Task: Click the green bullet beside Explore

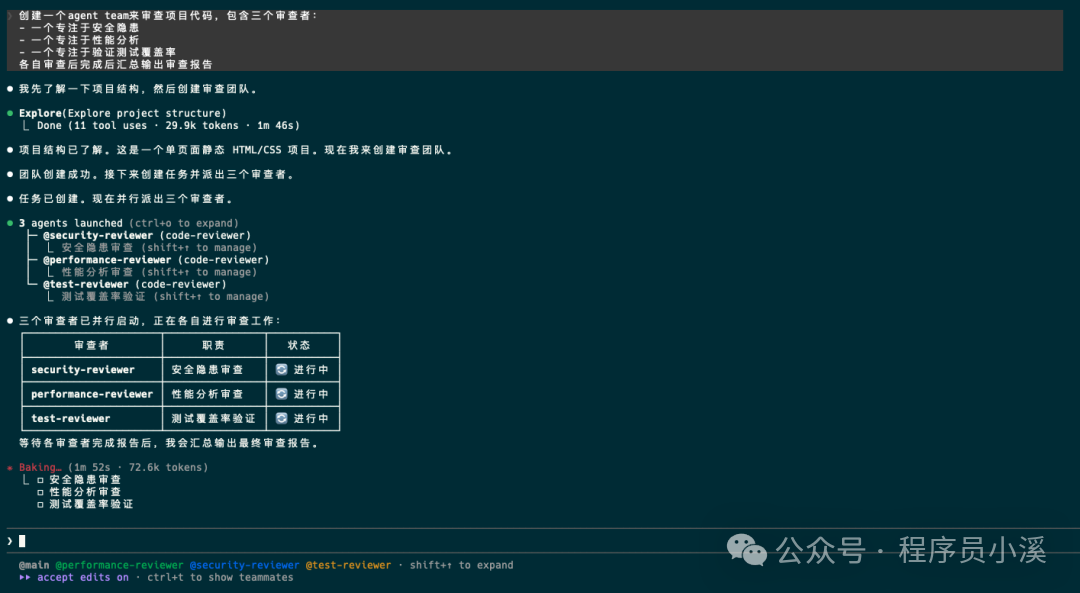Action: pos(10,113)
